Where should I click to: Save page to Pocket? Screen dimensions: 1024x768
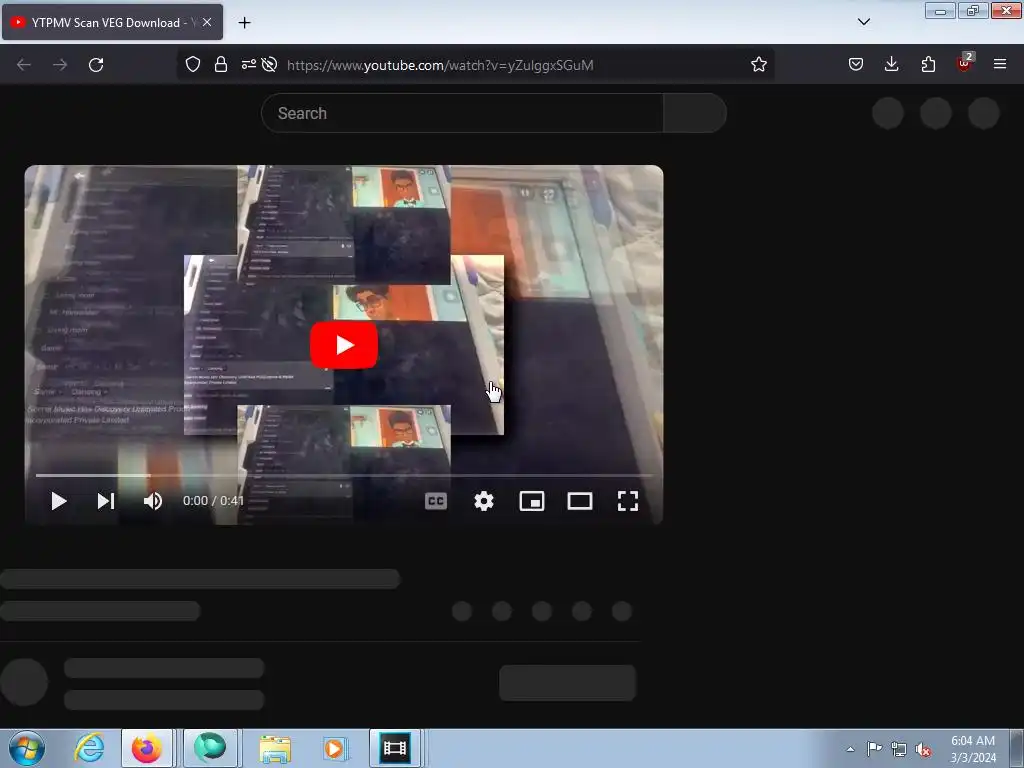[x=856, y=64]
